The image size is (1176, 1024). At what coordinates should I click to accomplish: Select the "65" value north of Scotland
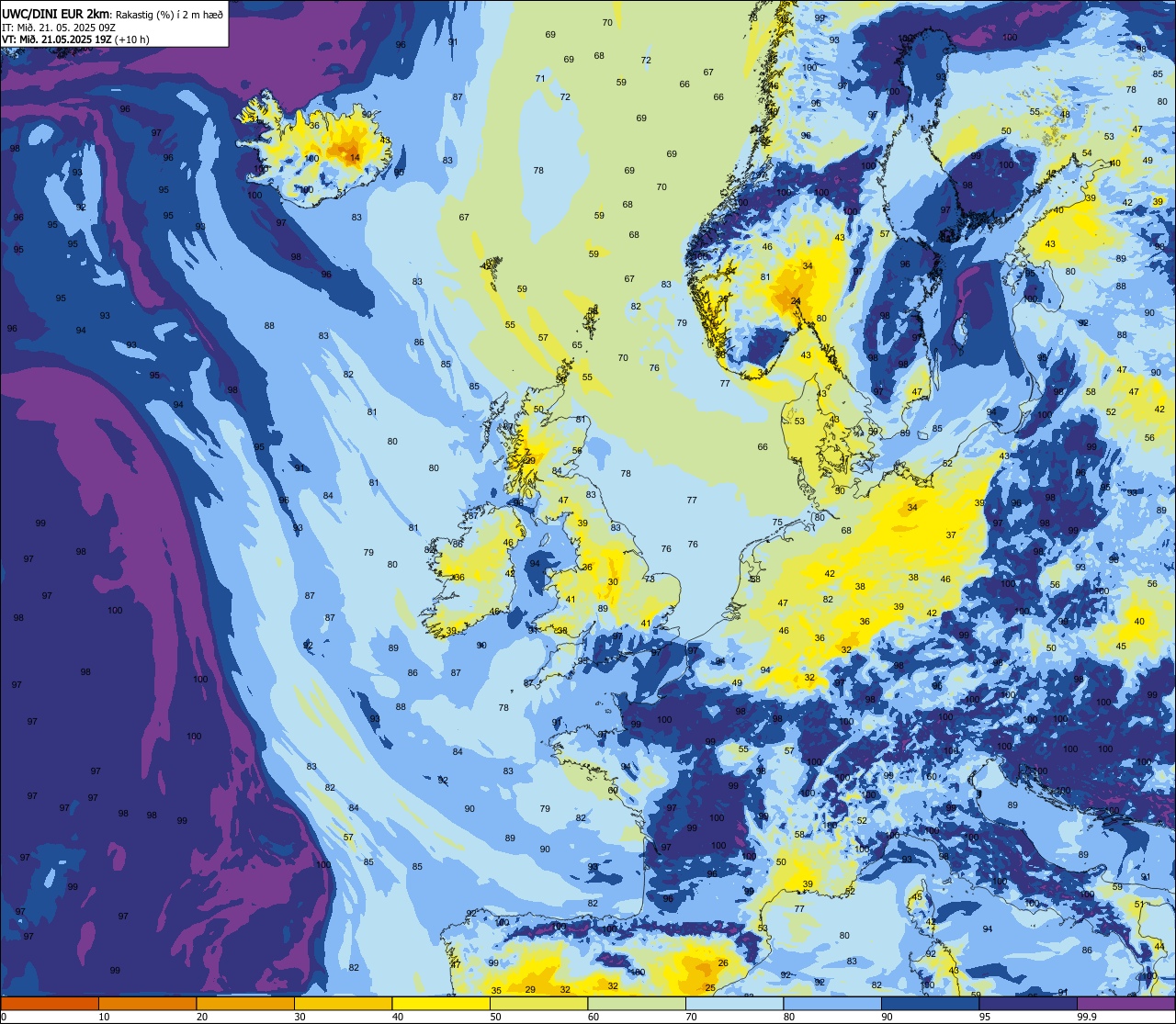pyautogui.click(x=577, y=345)
